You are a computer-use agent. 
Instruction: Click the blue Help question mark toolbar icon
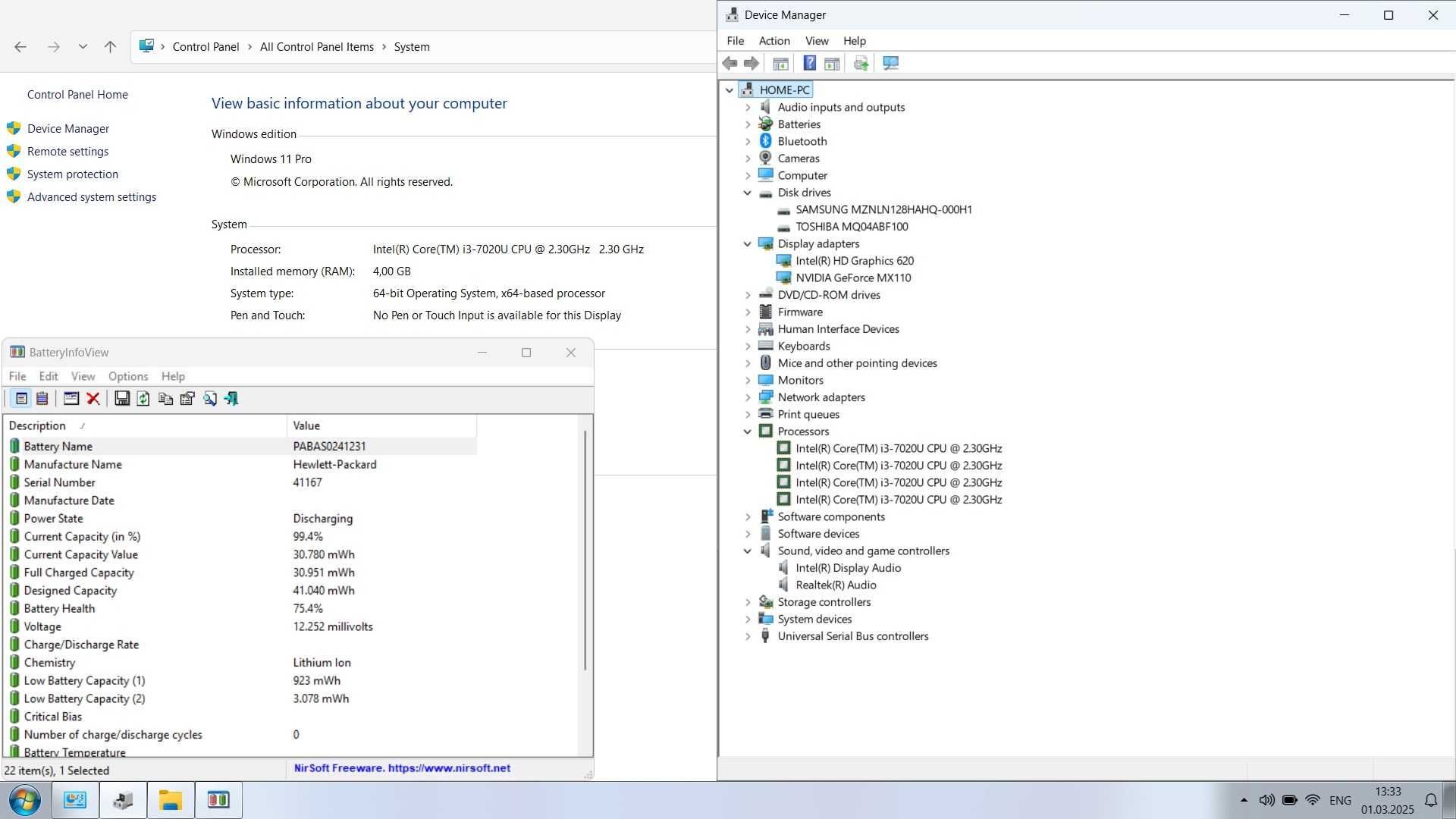(x=809, y=64)
